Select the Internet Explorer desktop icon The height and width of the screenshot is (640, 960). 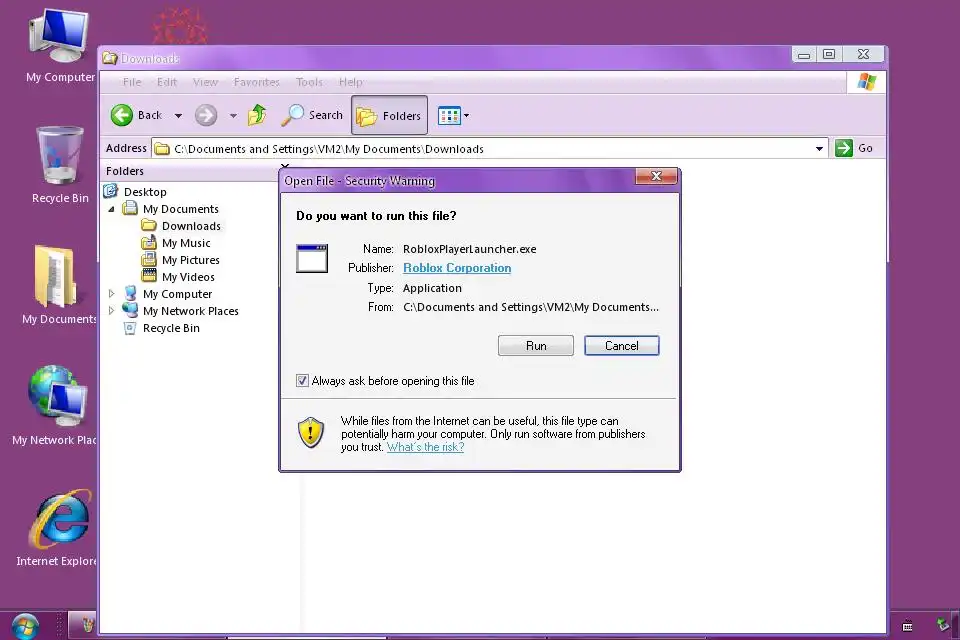(58, 527)
